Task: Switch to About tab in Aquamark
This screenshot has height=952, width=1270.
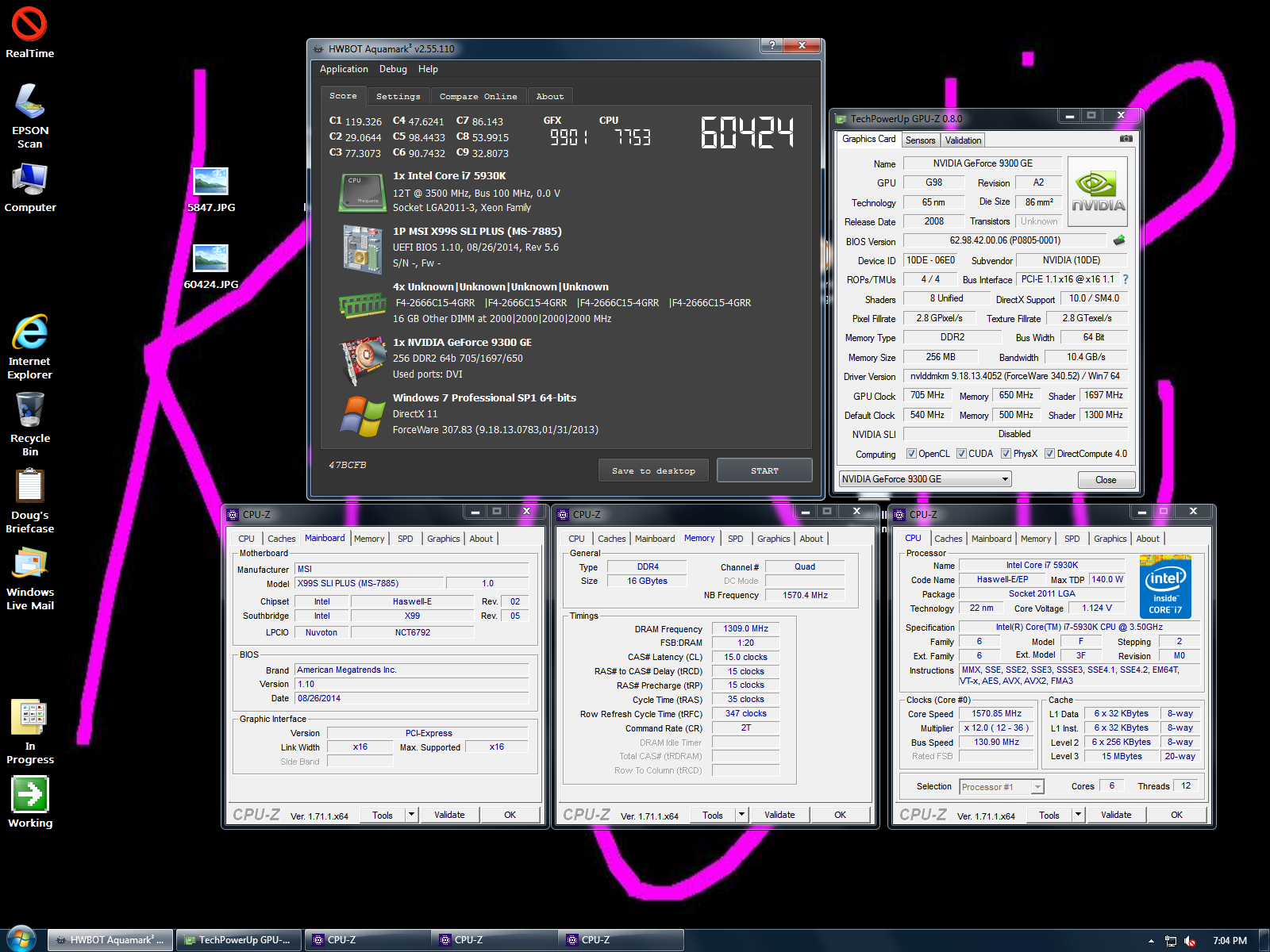Action: (550, 96)
